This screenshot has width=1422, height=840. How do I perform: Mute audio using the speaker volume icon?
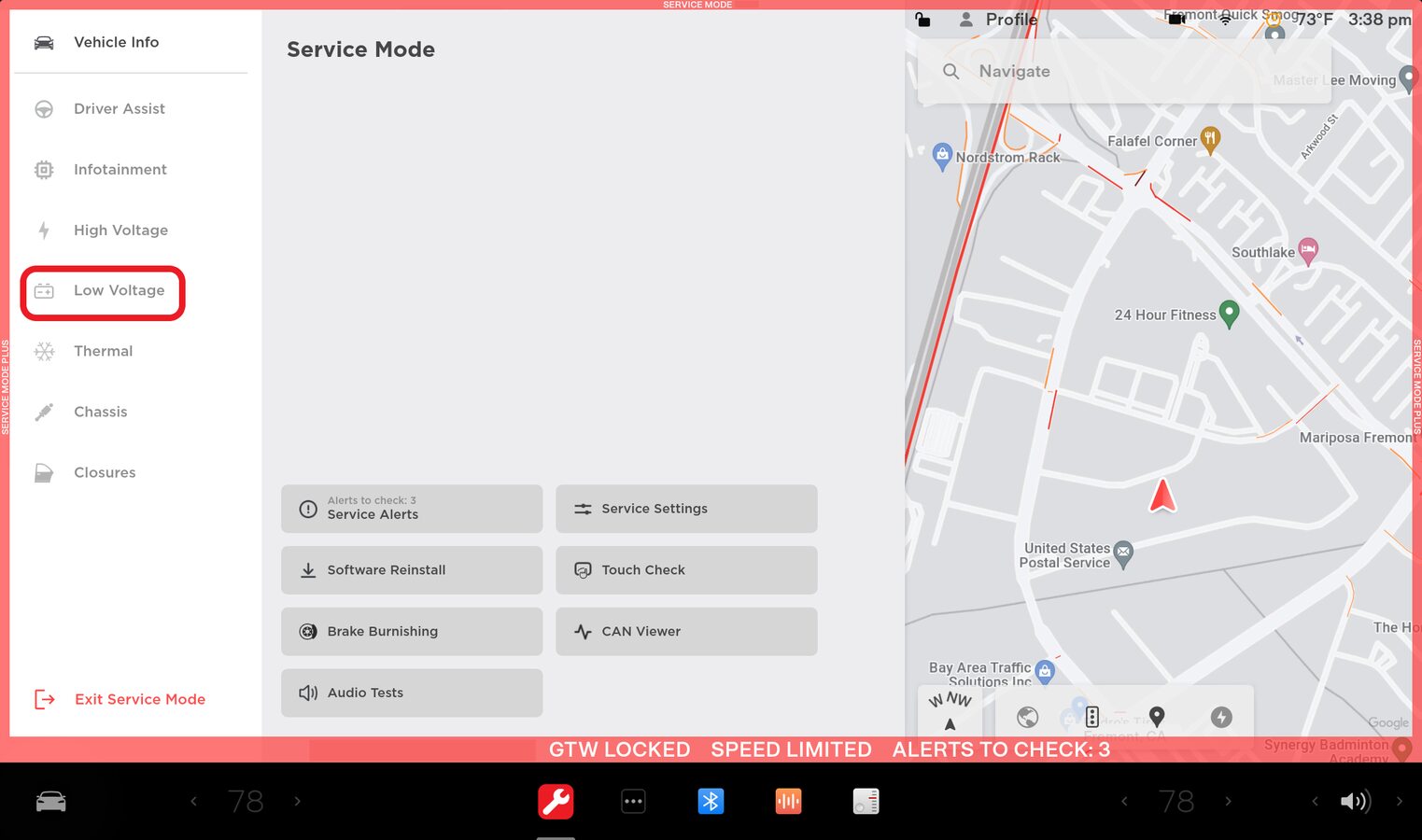[x=1354, y=801]
